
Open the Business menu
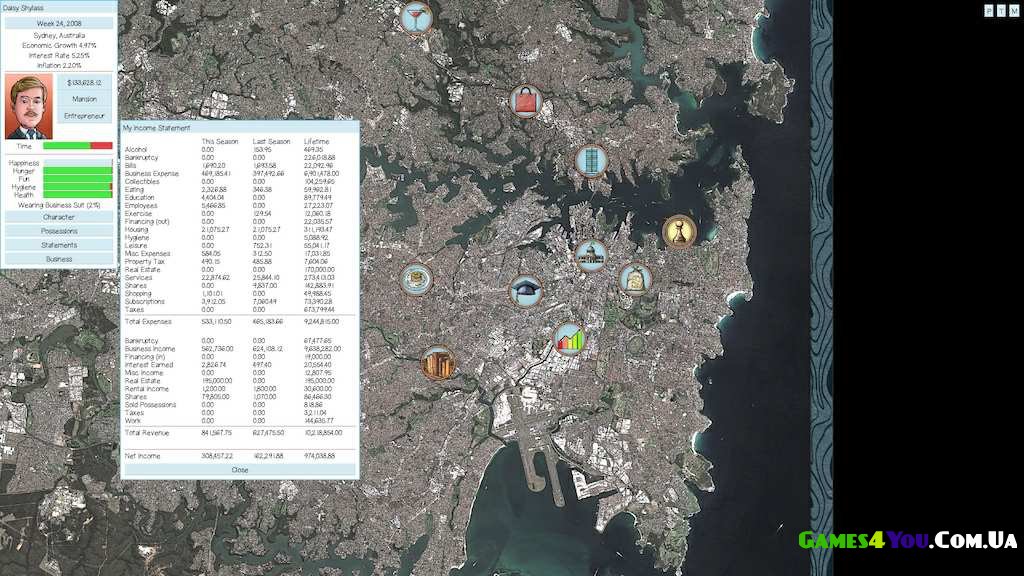[x=59, y=259]
